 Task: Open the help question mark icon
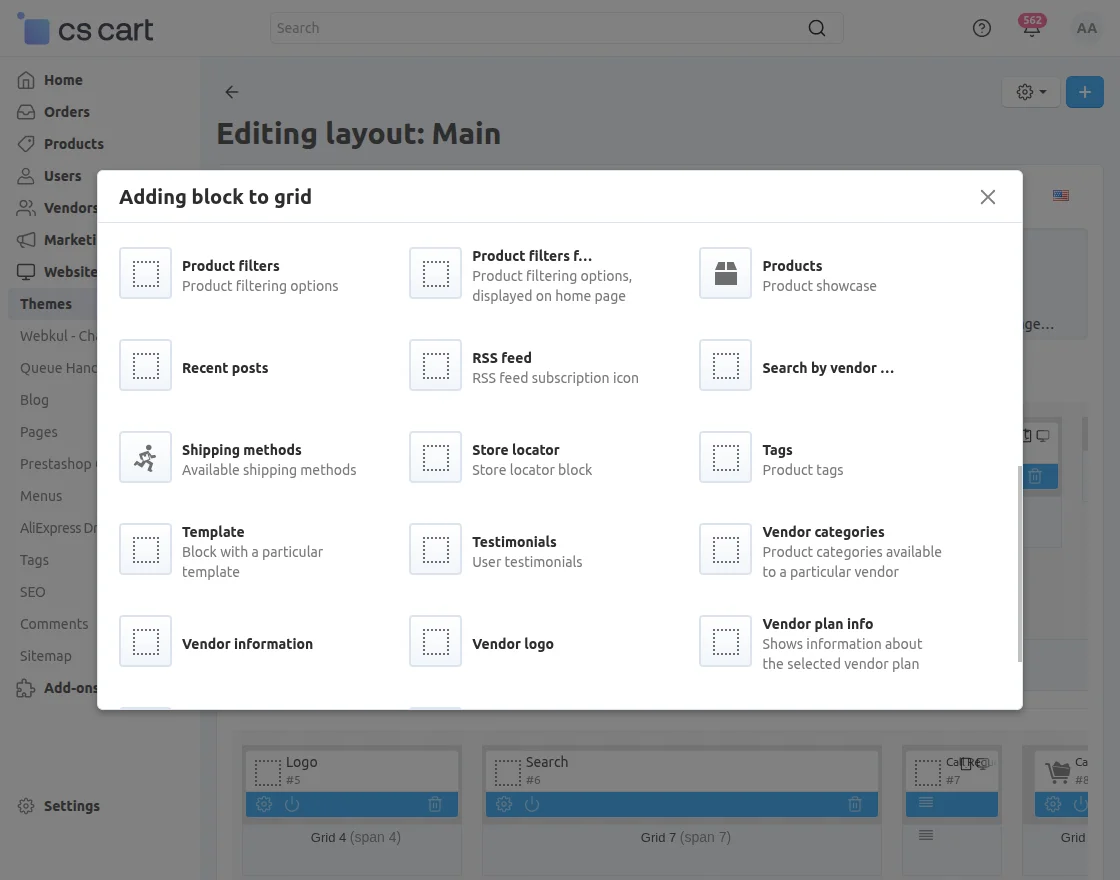[982, 28]
